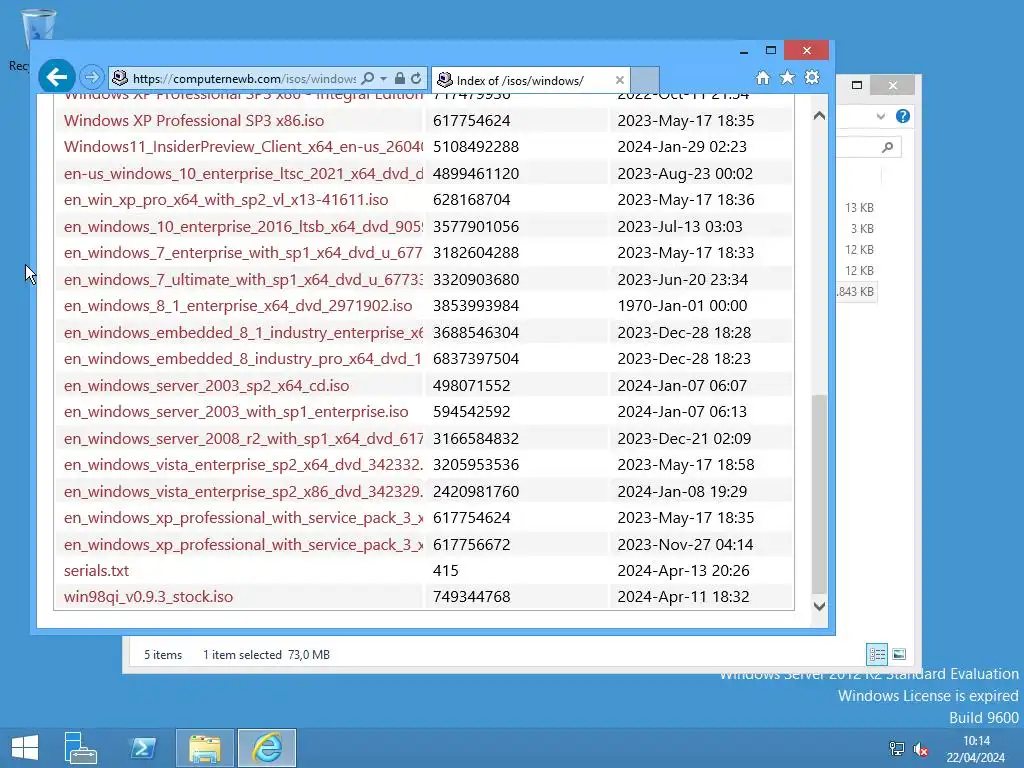The image size is (1024, 768).
Task: Open Server Manager from taskbar
Action: pyautogui.click(x=80, y=747)
